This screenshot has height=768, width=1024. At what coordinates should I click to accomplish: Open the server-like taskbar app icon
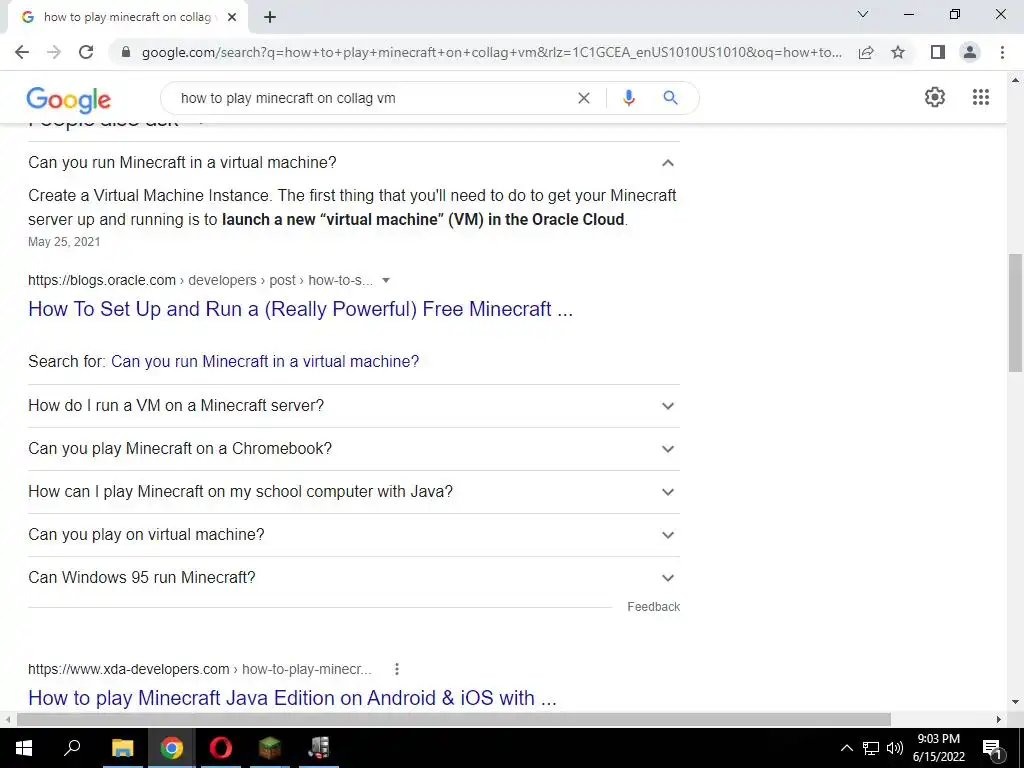[x=319, y=748]
